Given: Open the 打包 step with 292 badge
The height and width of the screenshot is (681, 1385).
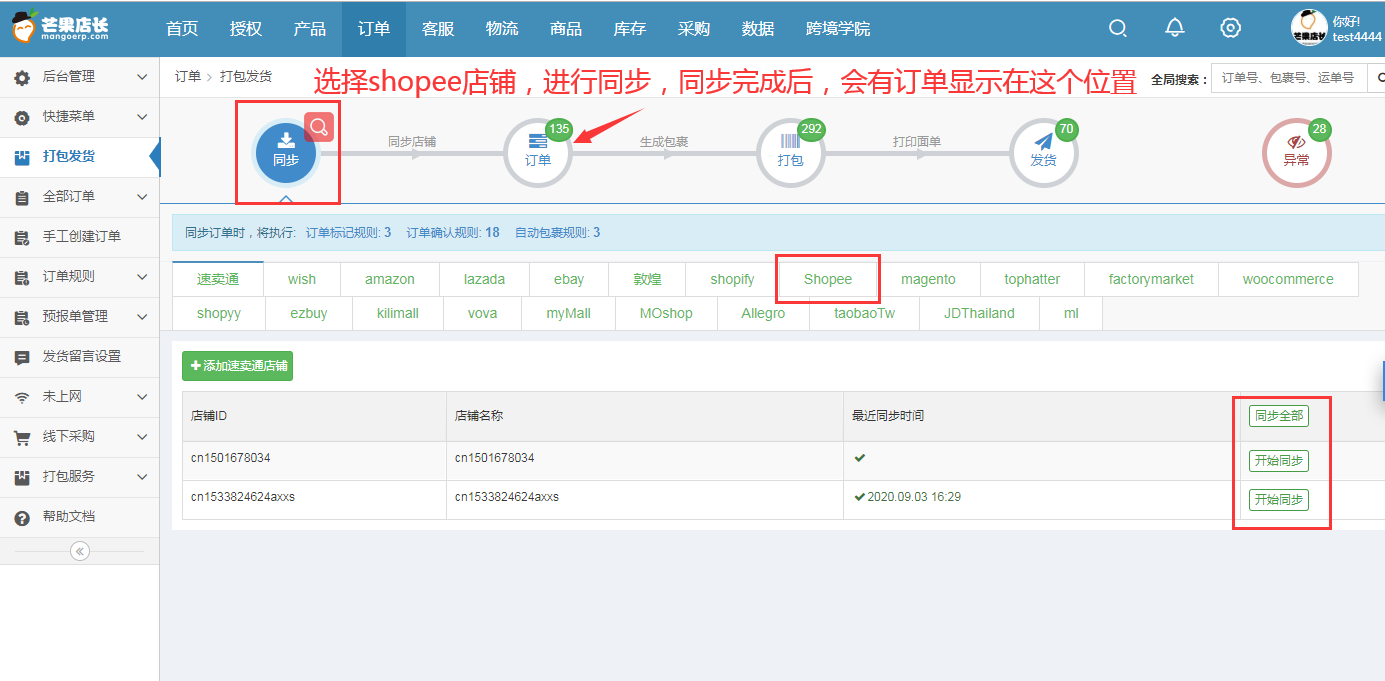Looking at the screenshot, I should pyautogui.click(x=790, y=153).
